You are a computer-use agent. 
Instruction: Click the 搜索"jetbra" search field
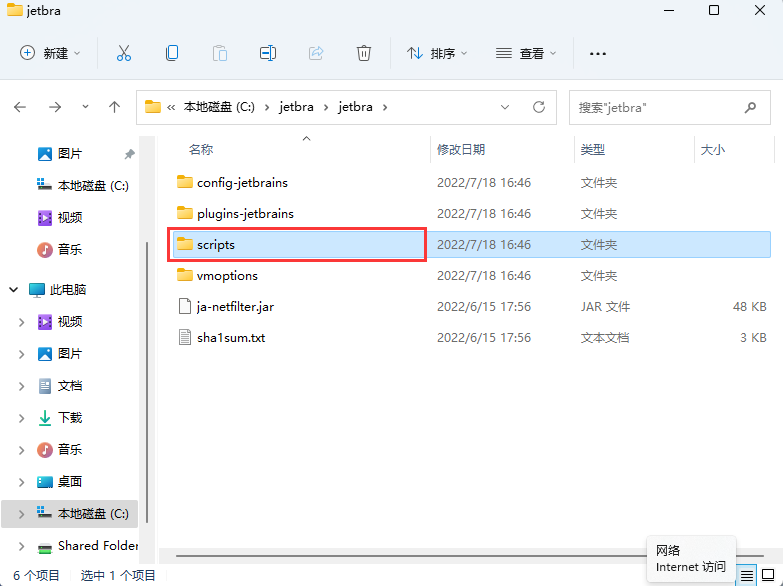click(x=669, y=107)
